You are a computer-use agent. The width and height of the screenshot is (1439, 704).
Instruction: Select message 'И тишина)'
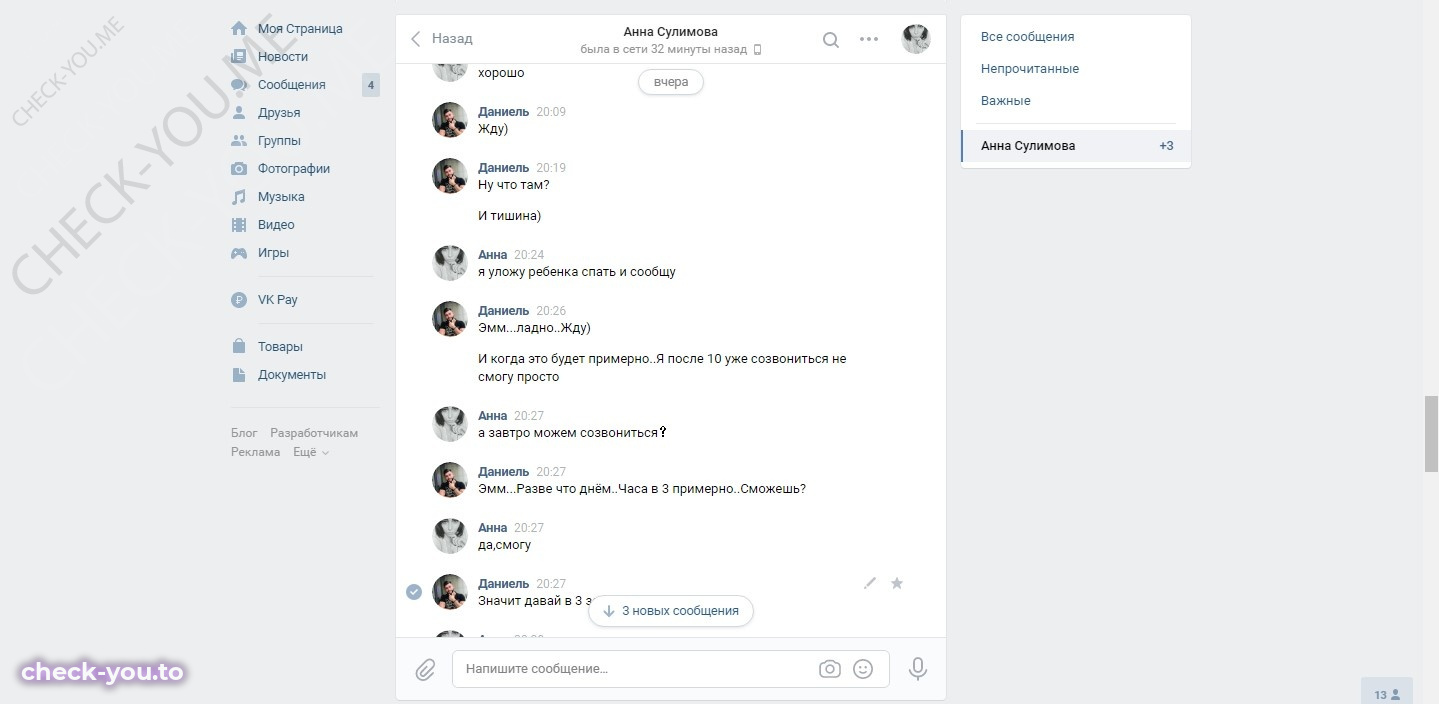coord(509,216)
